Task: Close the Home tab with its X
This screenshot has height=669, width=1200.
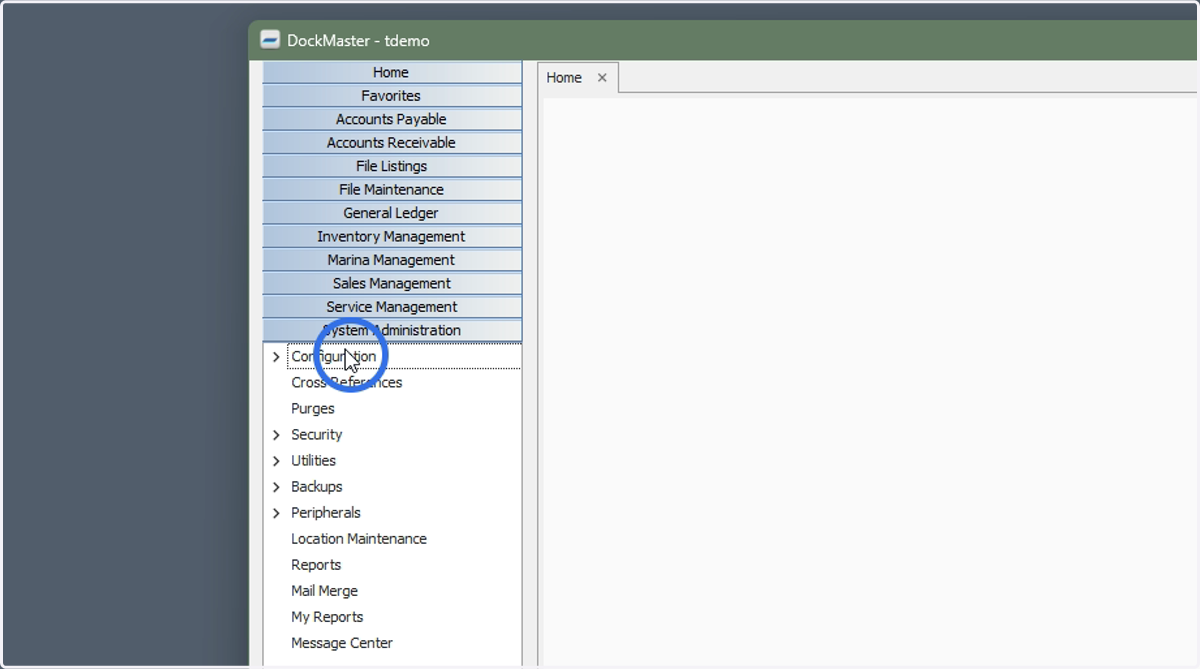Action: pos(602,77)
